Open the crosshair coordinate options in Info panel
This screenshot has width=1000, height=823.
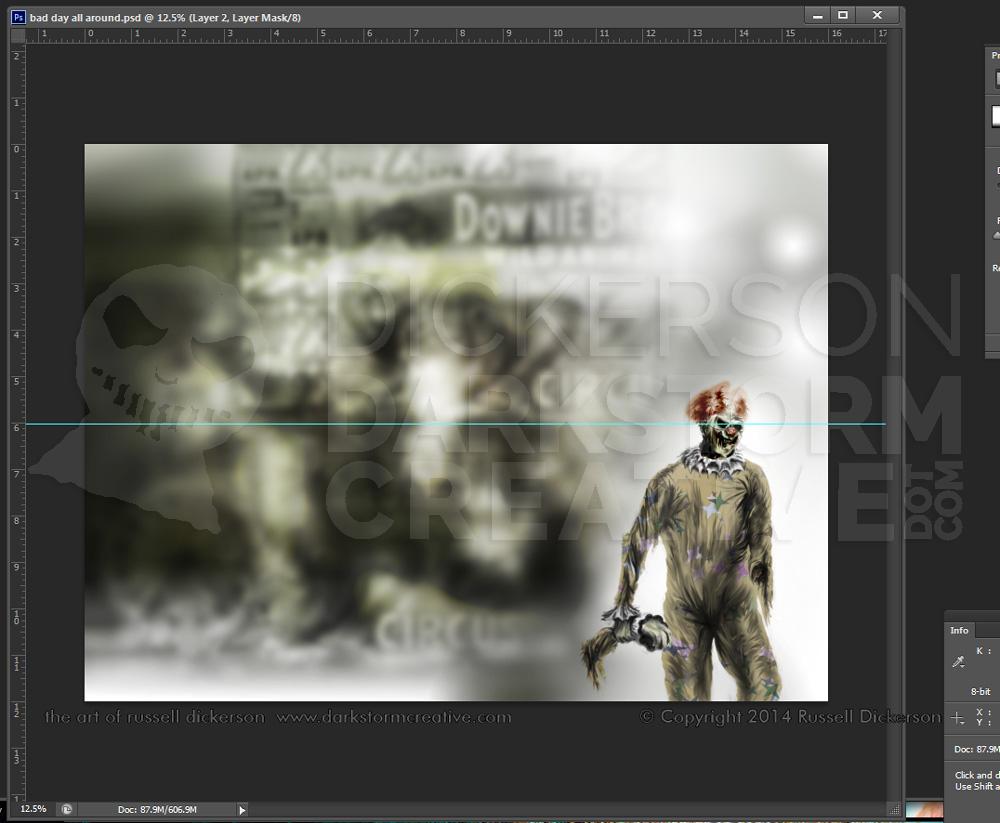tap(958, 718)
